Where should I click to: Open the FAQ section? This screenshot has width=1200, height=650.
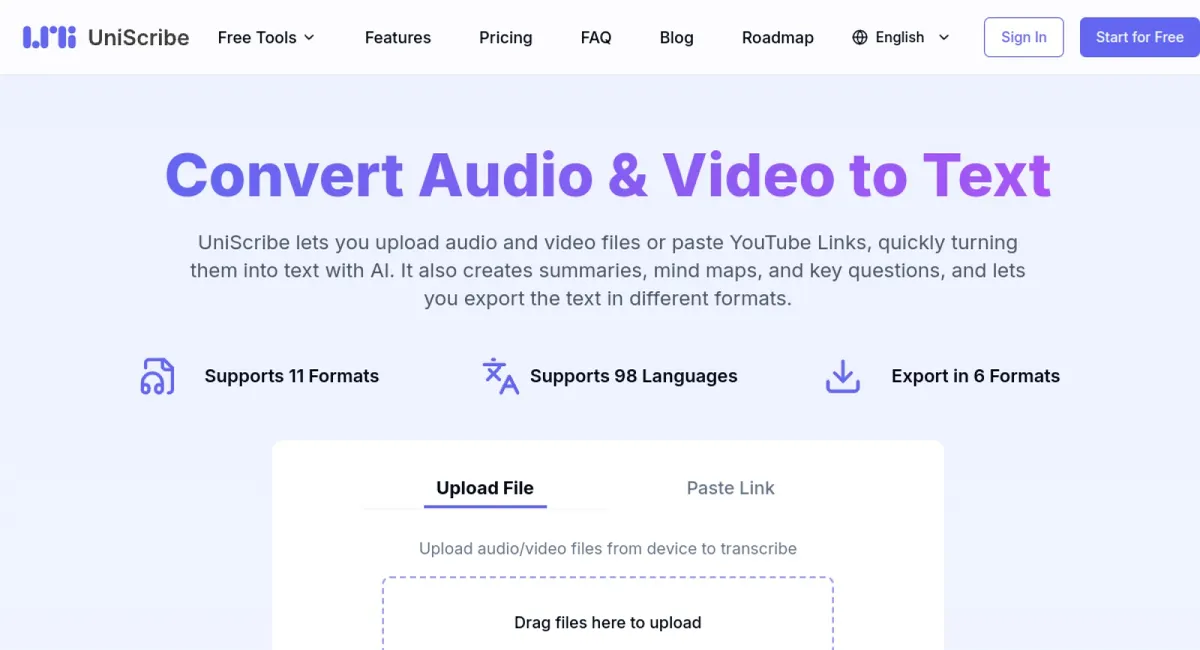596,37
